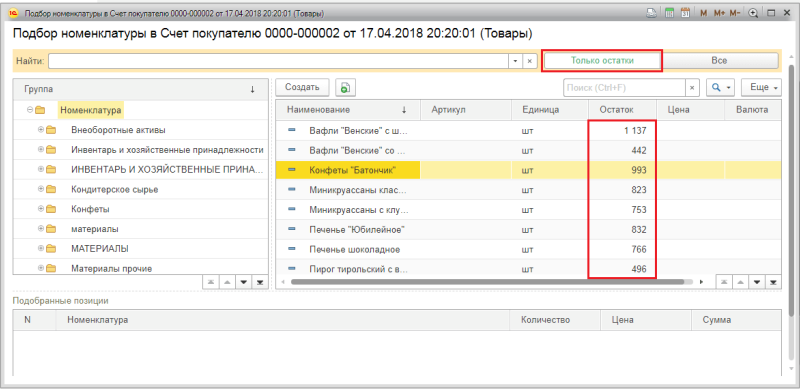Clear the Поиск (Ctrl+F) field with X
The width and height of the screenshot is (800, 389).
click(692, 88)
